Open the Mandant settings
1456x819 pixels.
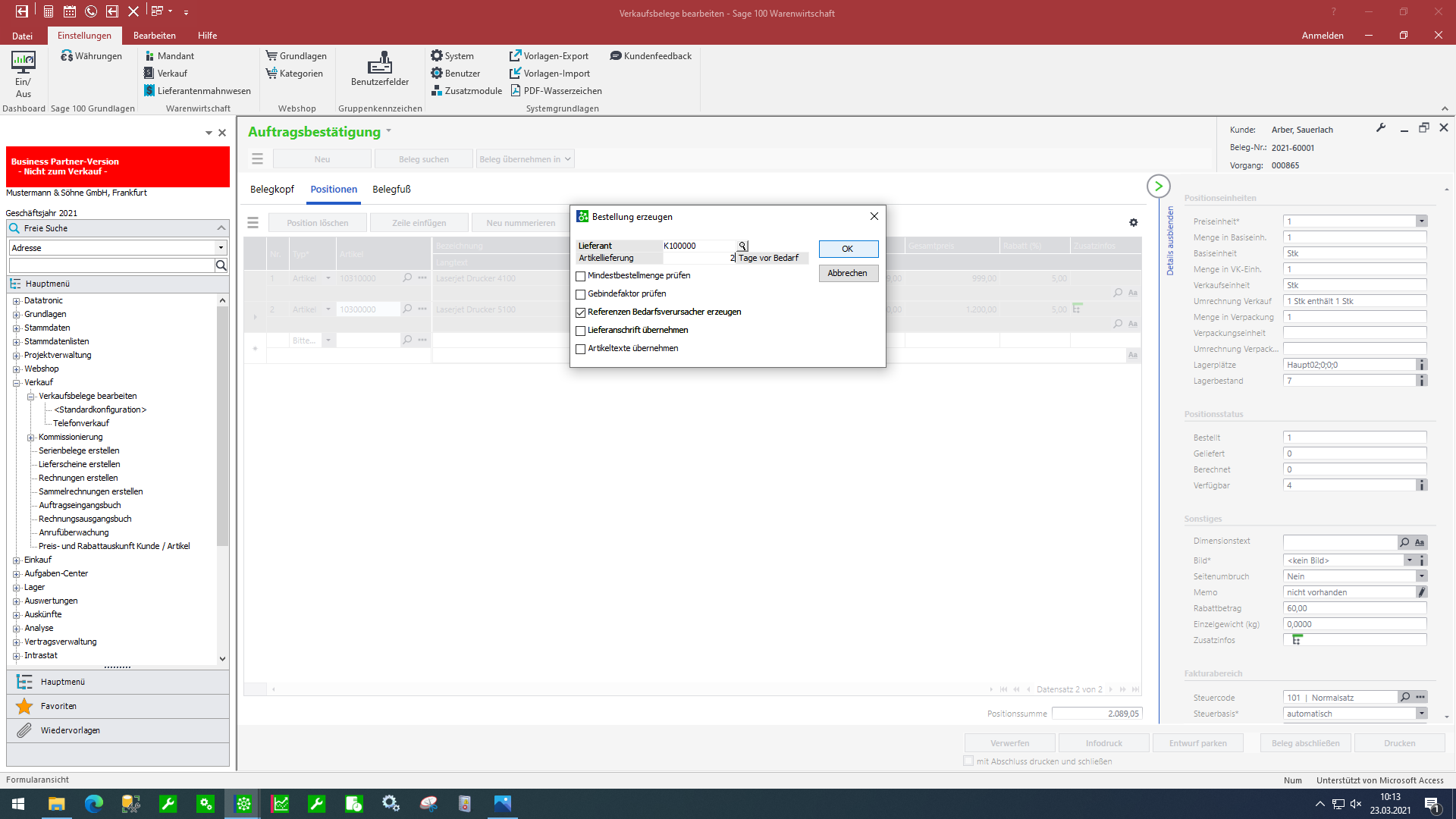[x=169, y=56]
